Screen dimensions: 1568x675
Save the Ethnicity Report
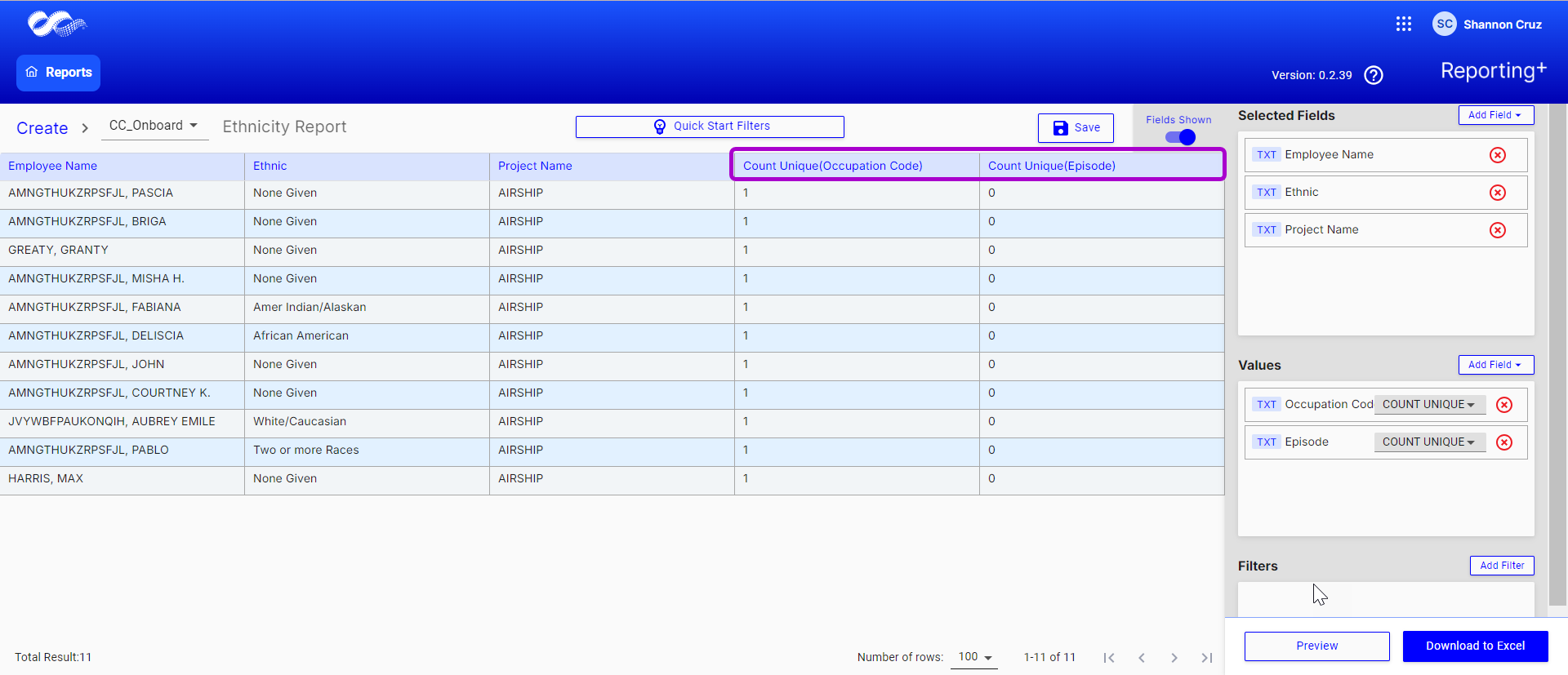(1076, 128)
